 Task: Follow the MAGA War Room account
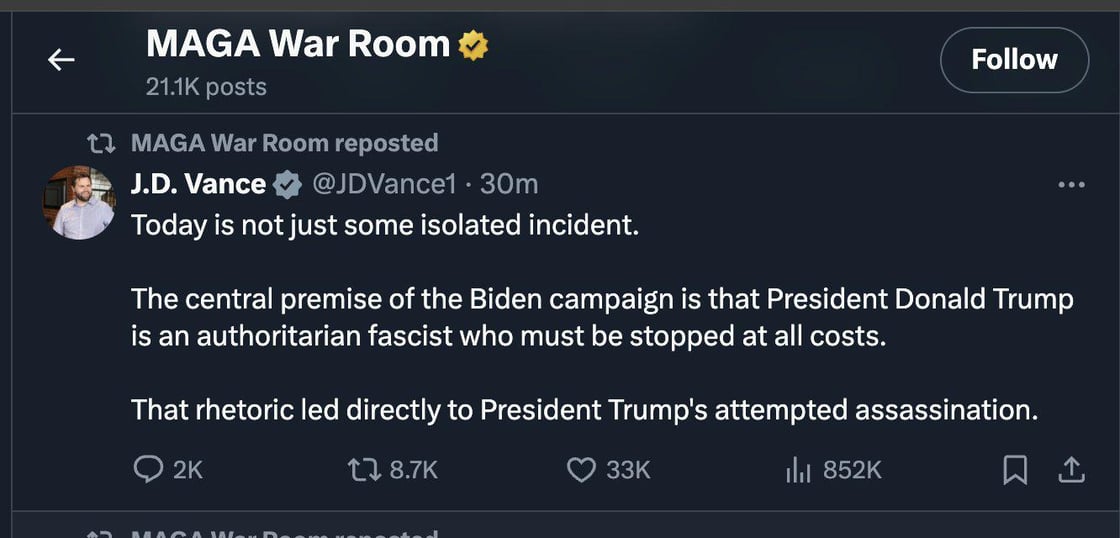click(x=1014, y=60)
